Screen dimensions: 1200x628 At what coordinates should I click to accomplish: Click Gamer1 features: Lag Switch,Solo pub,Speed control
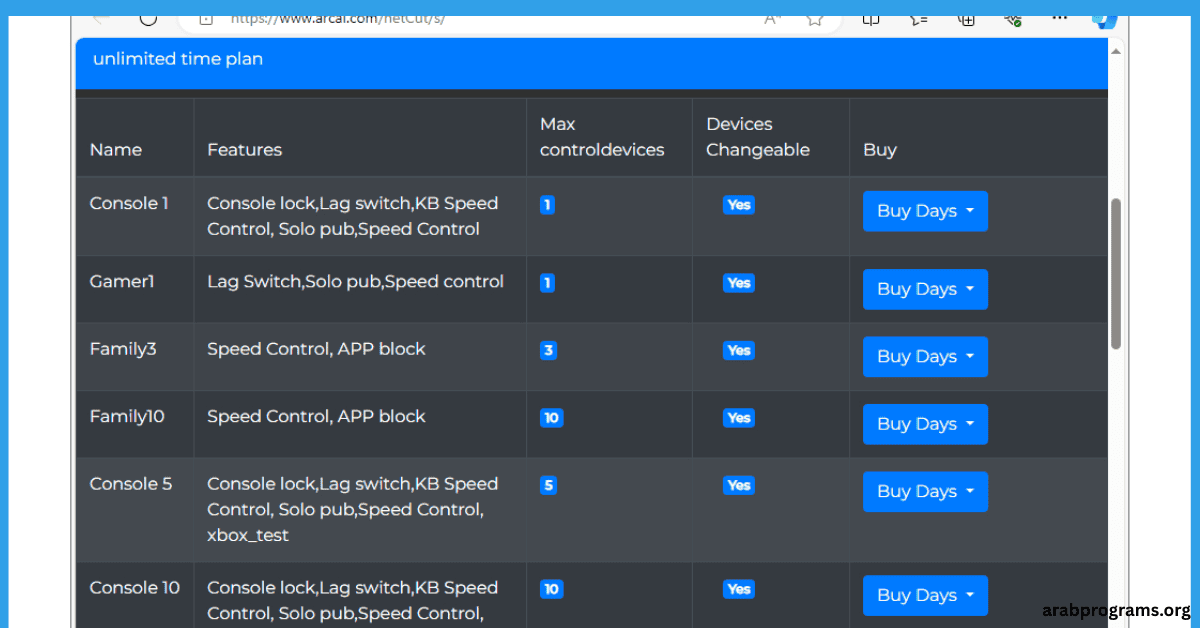point(356,282)
